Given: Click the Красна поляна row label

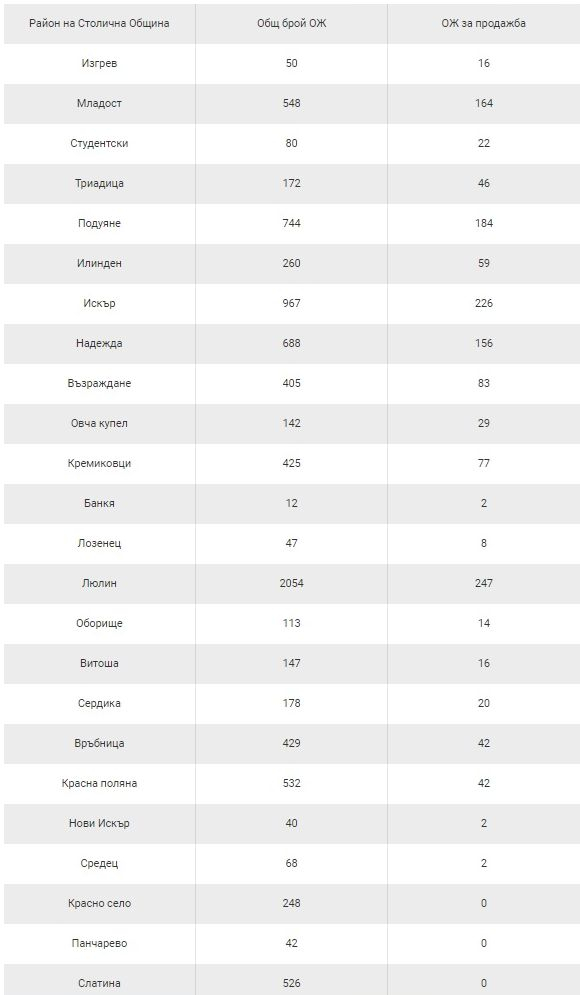Looking at the screenshot, I should [x=99, y=783].
